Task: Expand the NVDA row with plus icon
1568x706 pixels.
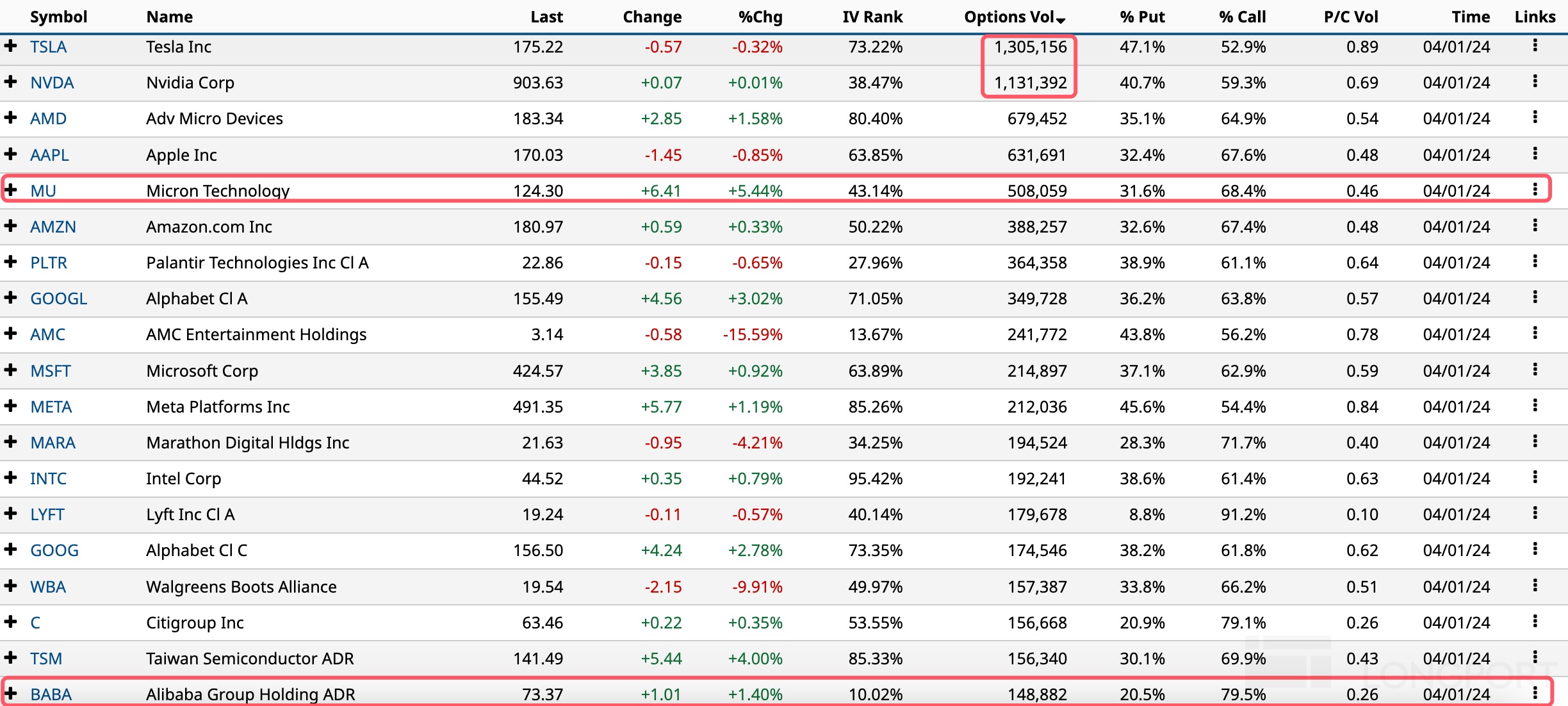Action: point(10,81)
